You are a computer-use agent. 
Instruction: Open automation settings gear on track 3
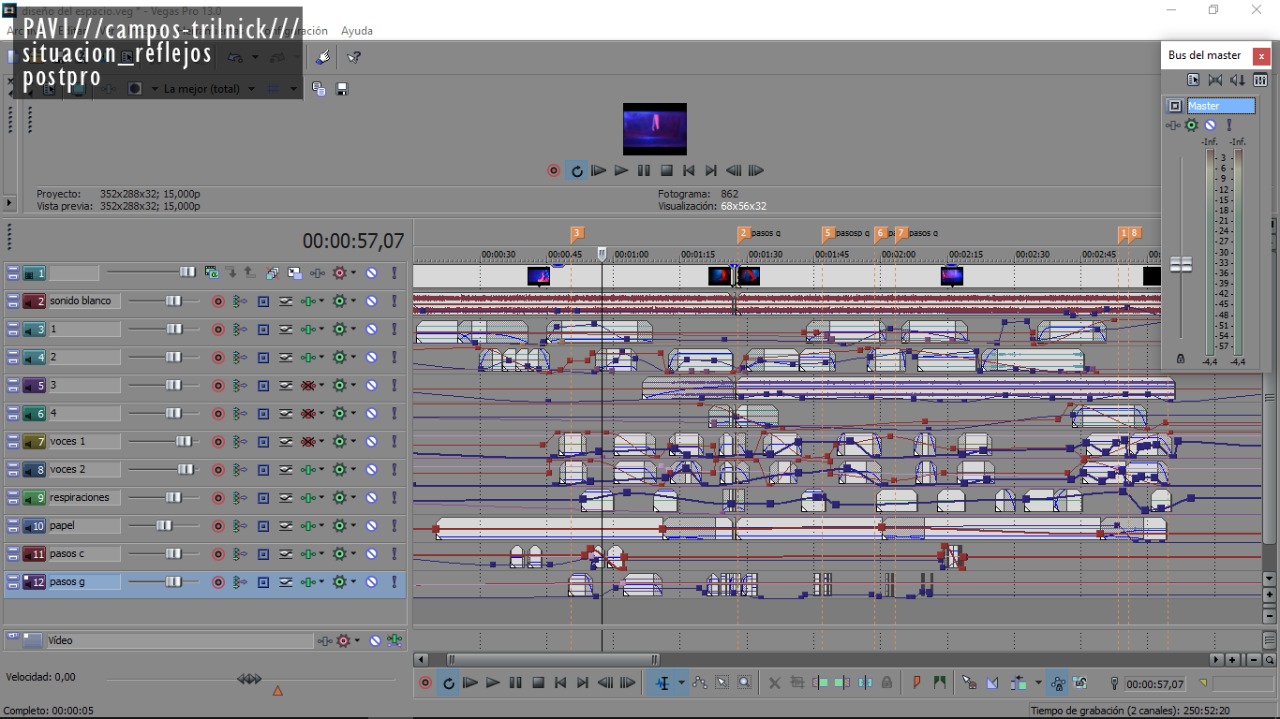pyautogui.click(x=340, y=385)
